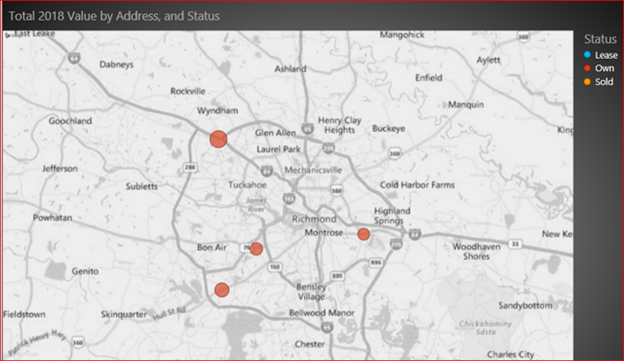Select the bubble east of Montrose
Viewport: 624px width, 361px height.
pyautogui.click(x=363, y=234)
